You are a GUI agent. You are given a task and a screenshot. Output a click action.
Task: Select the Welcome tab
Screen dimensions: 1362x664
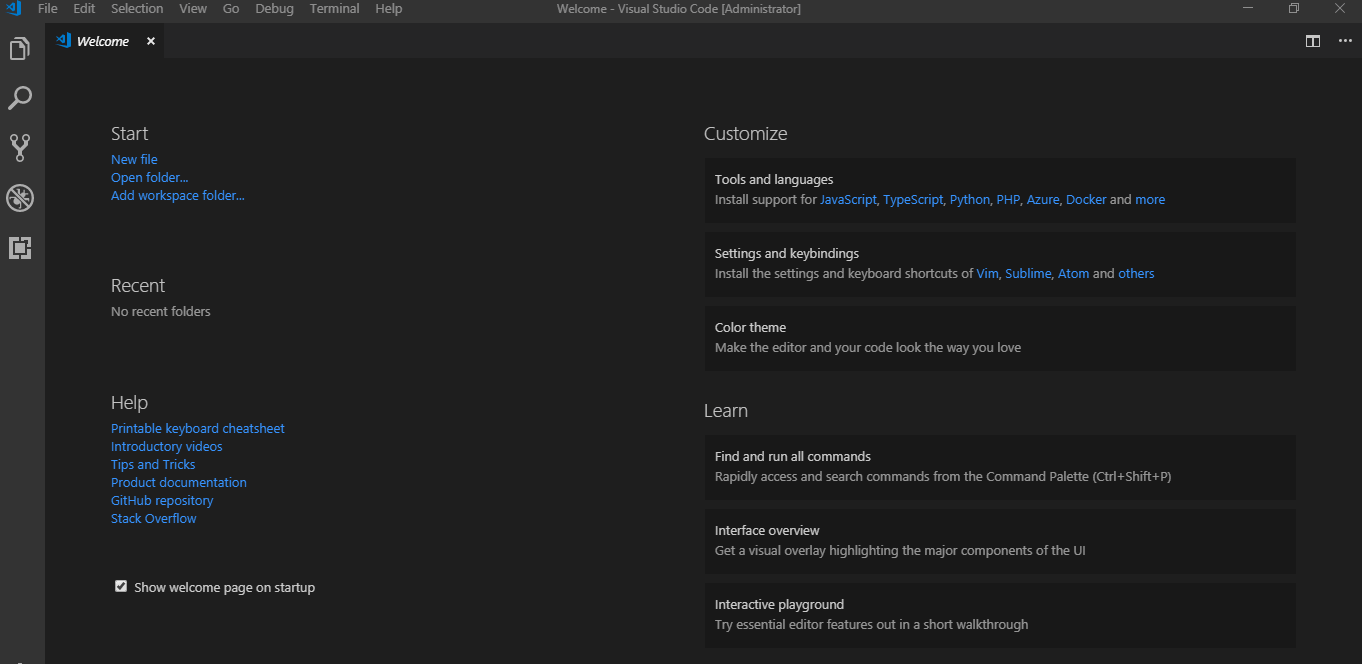(101, 41)
